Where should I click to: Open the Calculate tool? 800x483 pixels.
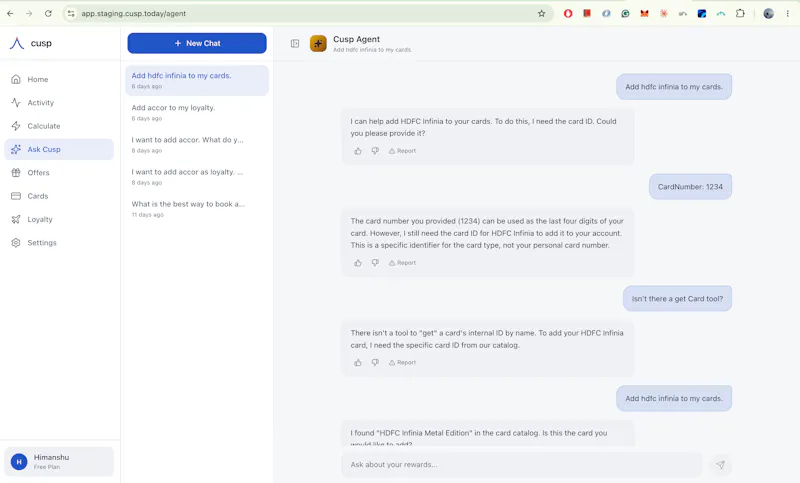pyautogui.click(x=59, y=126)
